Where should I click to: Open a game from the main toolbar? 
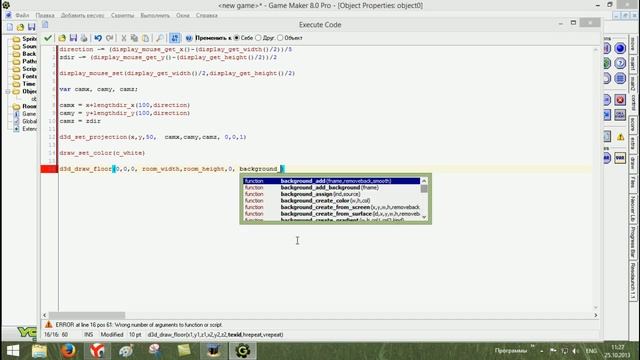click(x=20, y=27)
